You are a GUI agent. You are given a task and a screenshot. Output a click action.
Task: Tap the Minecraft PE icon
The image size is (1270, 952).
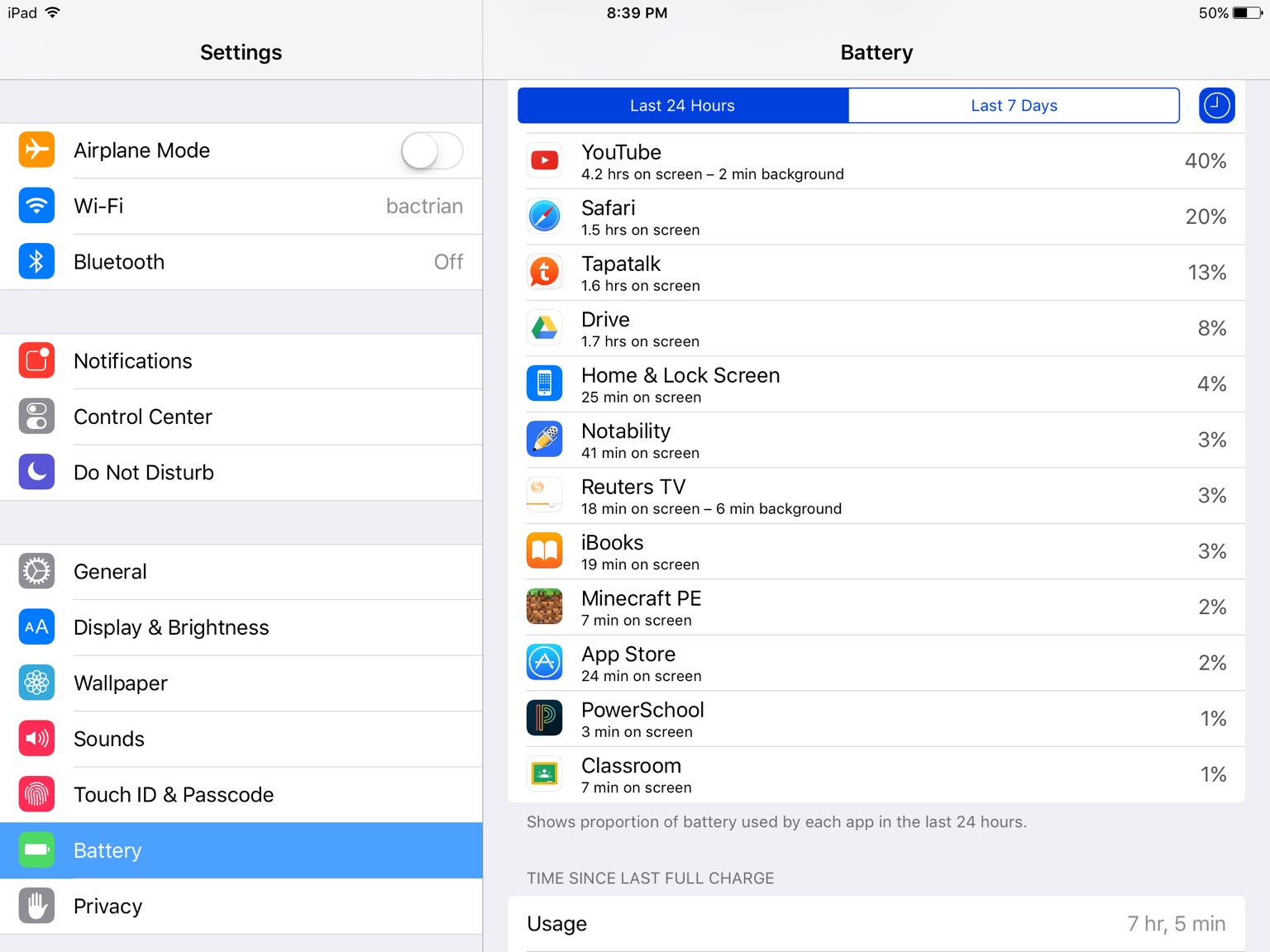544,607
